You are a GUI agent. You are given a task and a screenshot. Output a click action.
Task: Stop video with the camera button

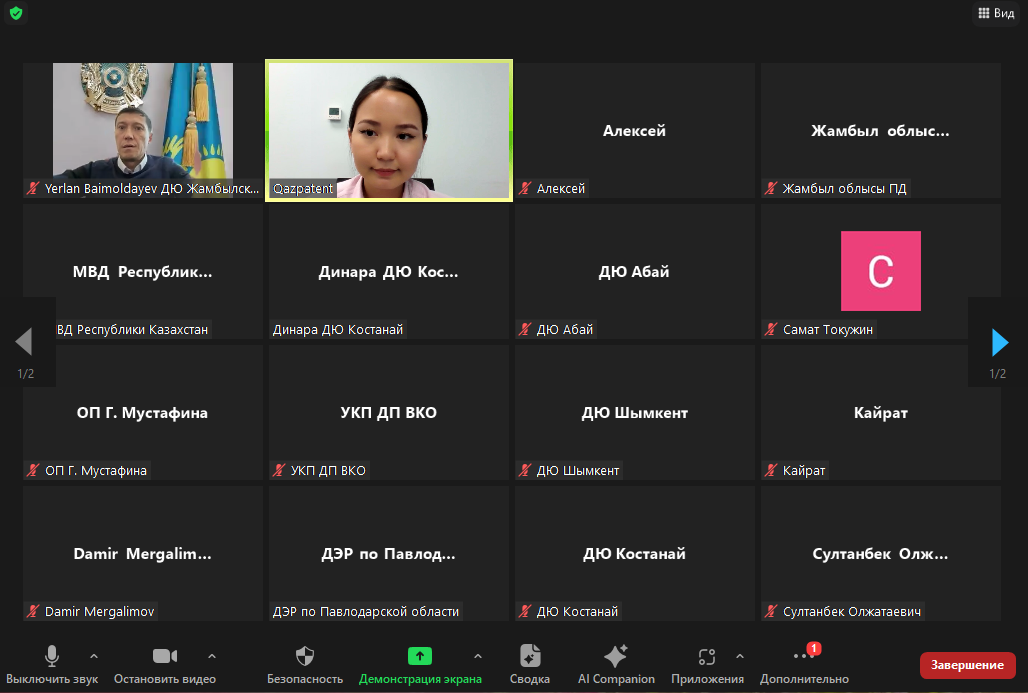[x=165, y=657]
